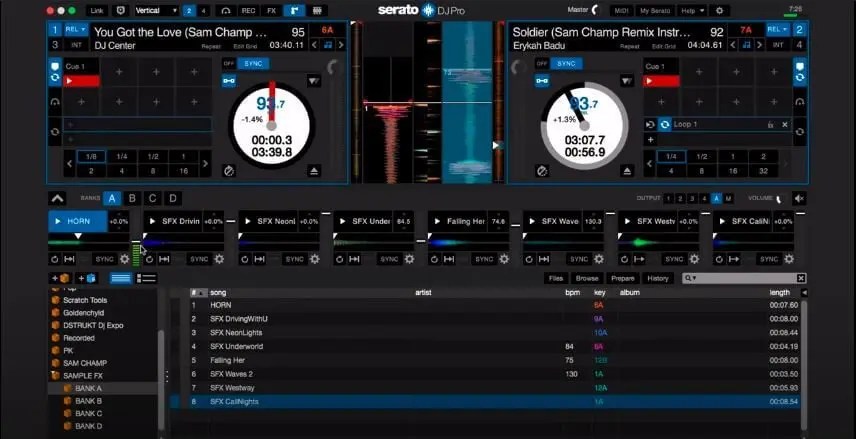Click HORN slot repeat icon
Screen dimensions: 856x439
tap(55, 259)
